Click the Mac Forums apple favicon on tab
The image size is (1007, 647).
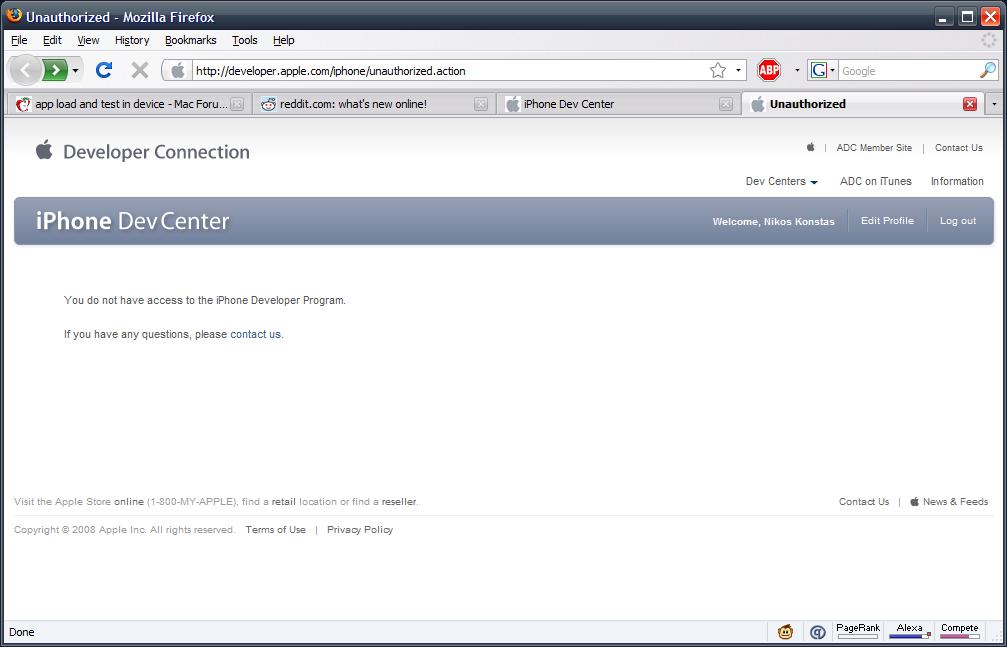tap(24, 104)
